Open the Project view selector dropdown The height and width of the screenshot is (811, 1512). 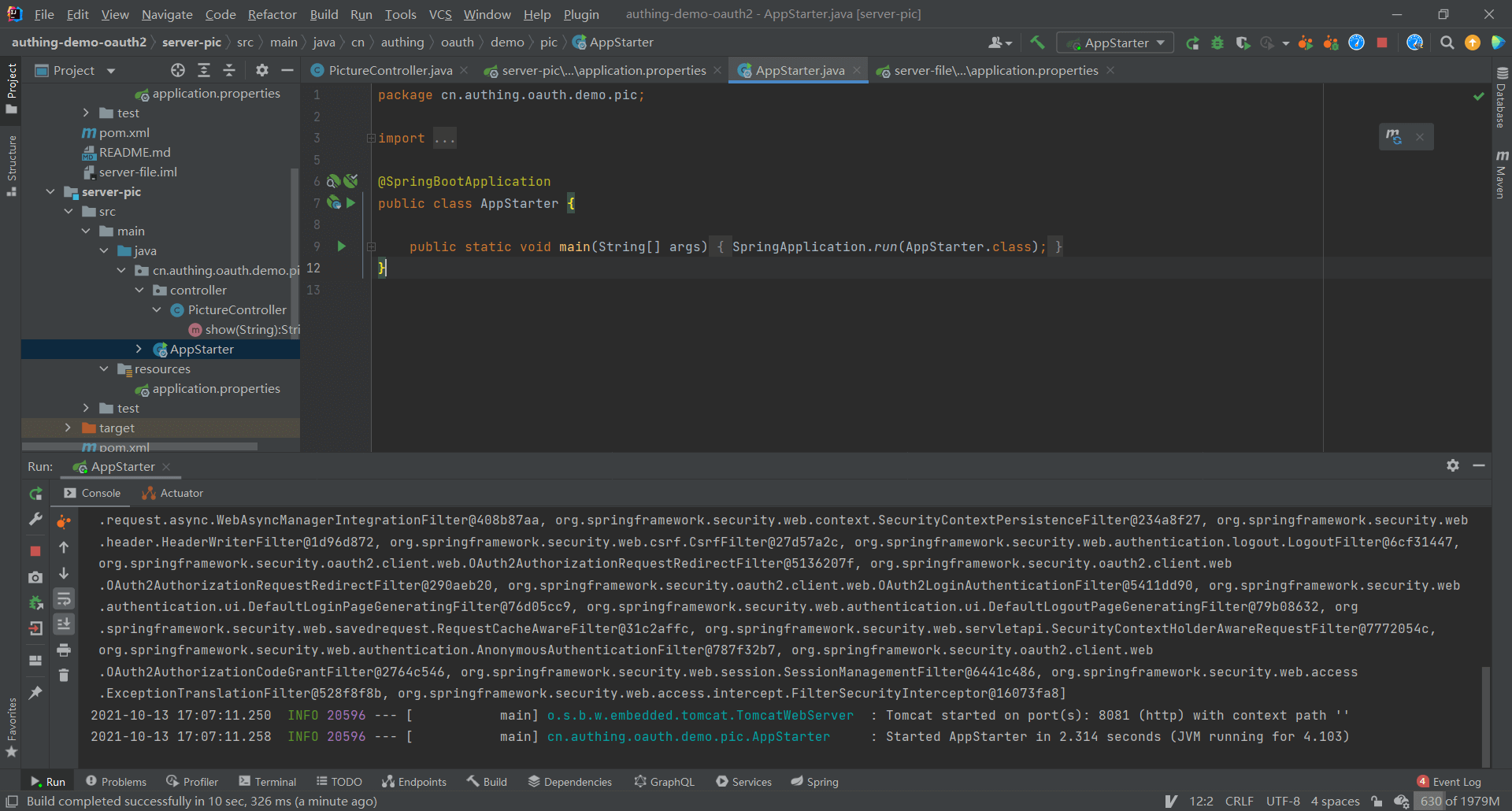tap(111, 71)
